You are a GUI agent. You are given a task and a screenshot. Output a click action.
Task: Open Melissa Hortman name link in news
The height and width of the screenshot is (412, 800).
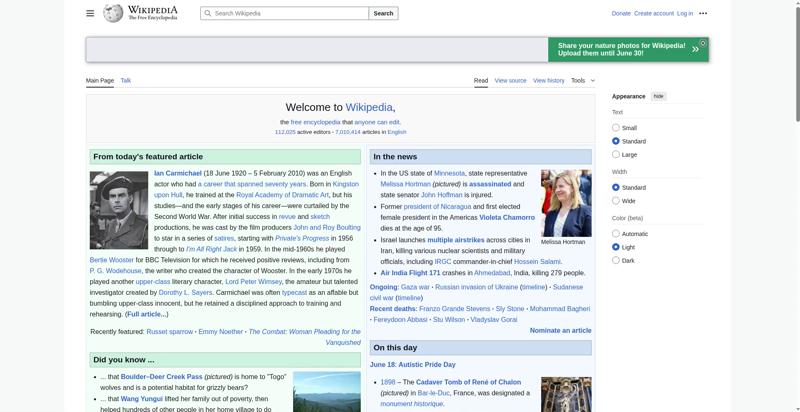[x=405, y=184]
